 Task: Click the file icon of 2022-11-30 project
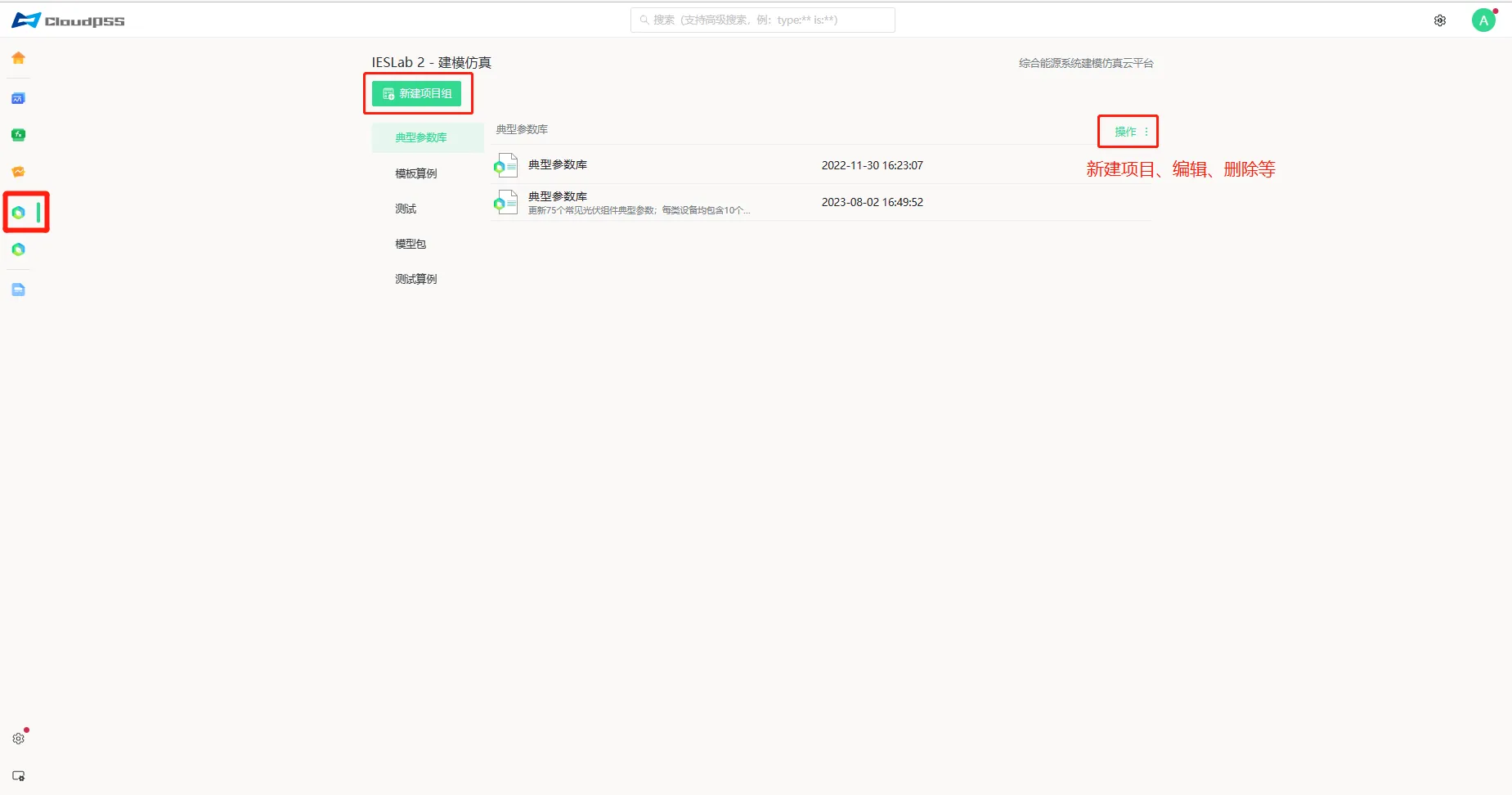pos(505,165)
